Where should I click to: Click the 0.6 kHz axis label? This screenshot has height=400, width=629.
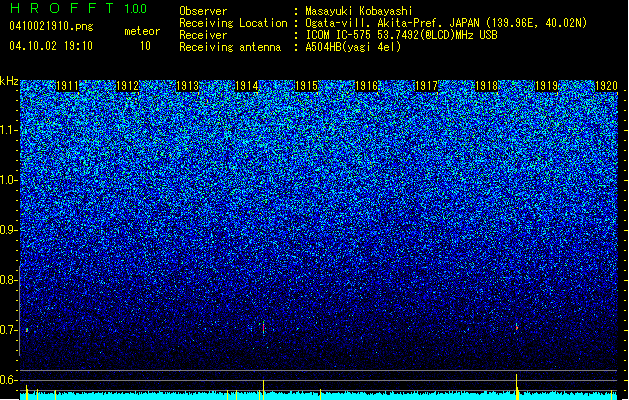click(x=9, y=380)
